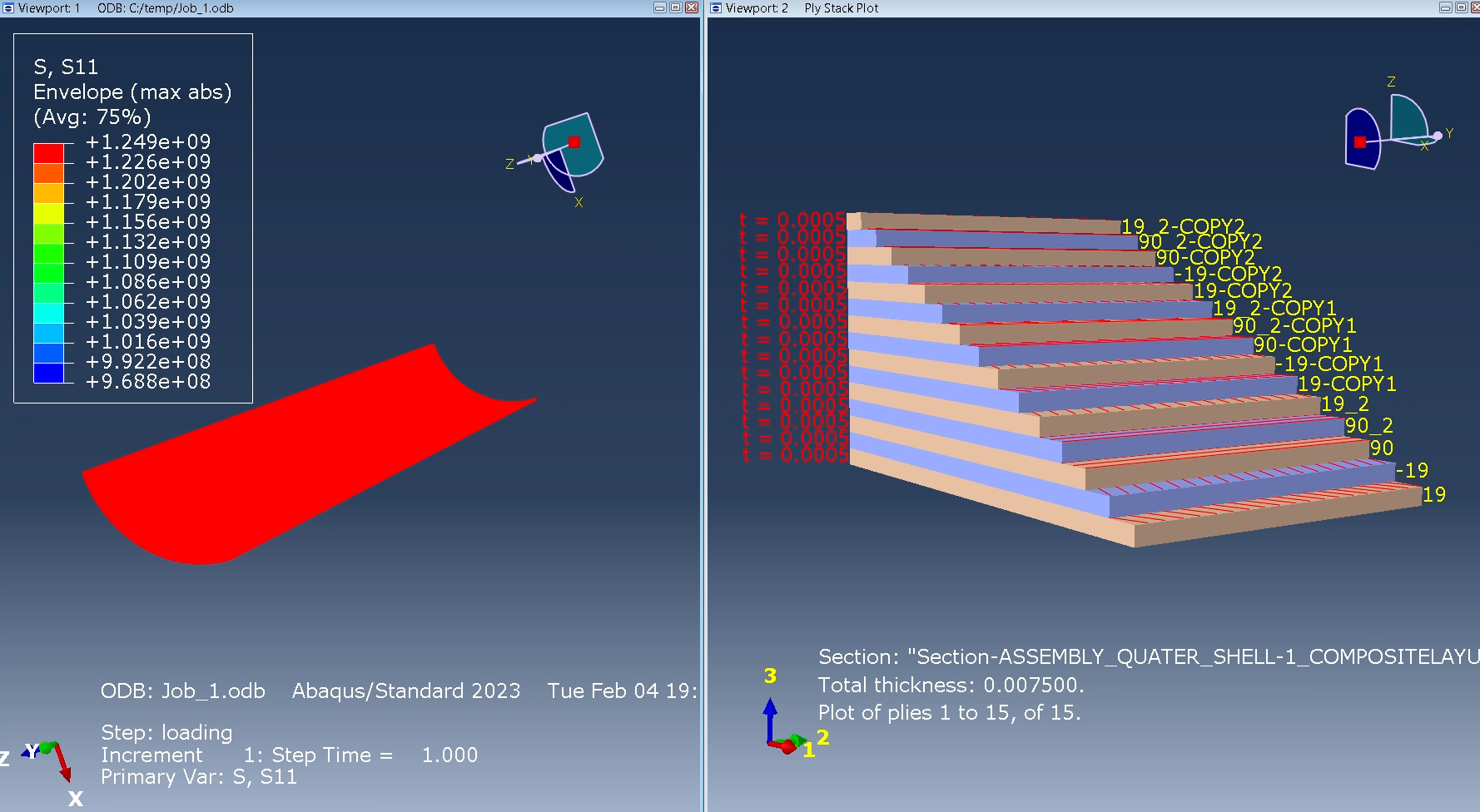Toggle Viewport 1 to restored size

tap(676, 7)
